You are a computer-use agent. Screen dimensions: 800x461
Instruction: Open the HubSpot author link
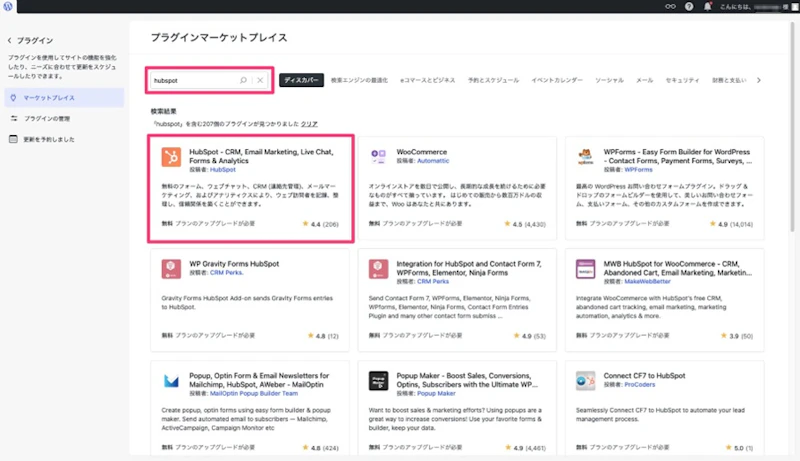point(222,170)
